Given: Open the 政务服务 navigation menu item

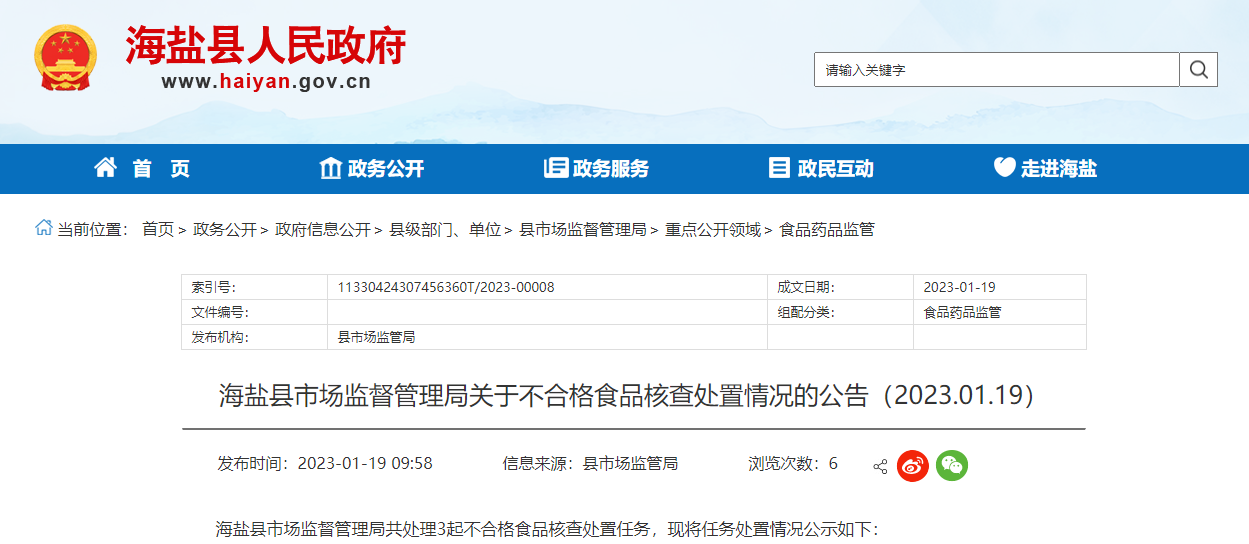Looking at the screenshot, I should tap(611, 169).
